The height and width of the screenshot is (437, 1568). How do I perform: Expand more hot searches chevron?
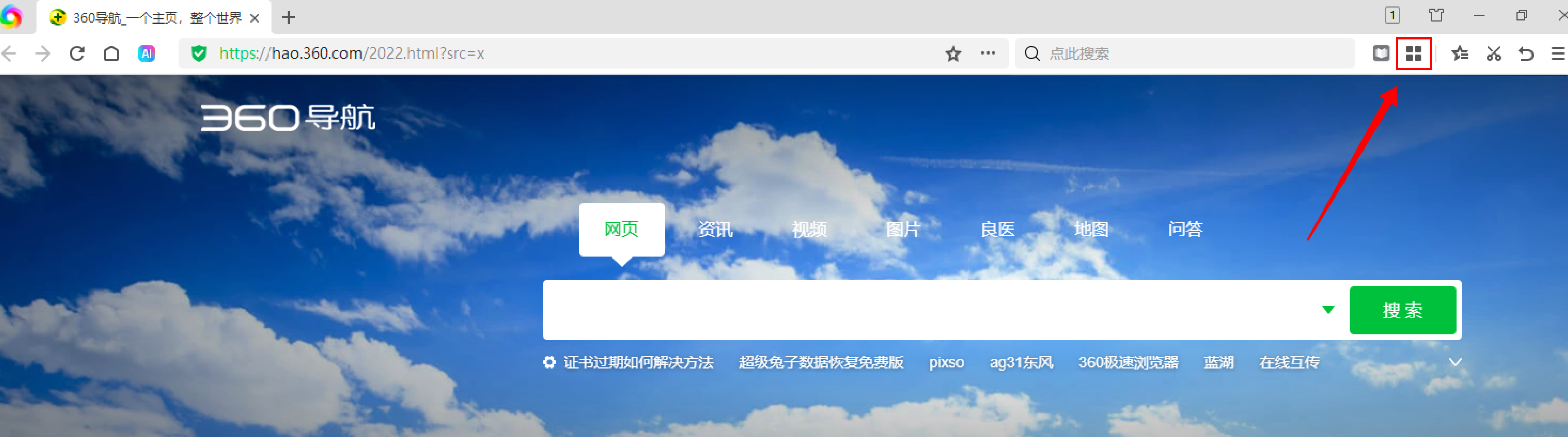pos(1455,363)
